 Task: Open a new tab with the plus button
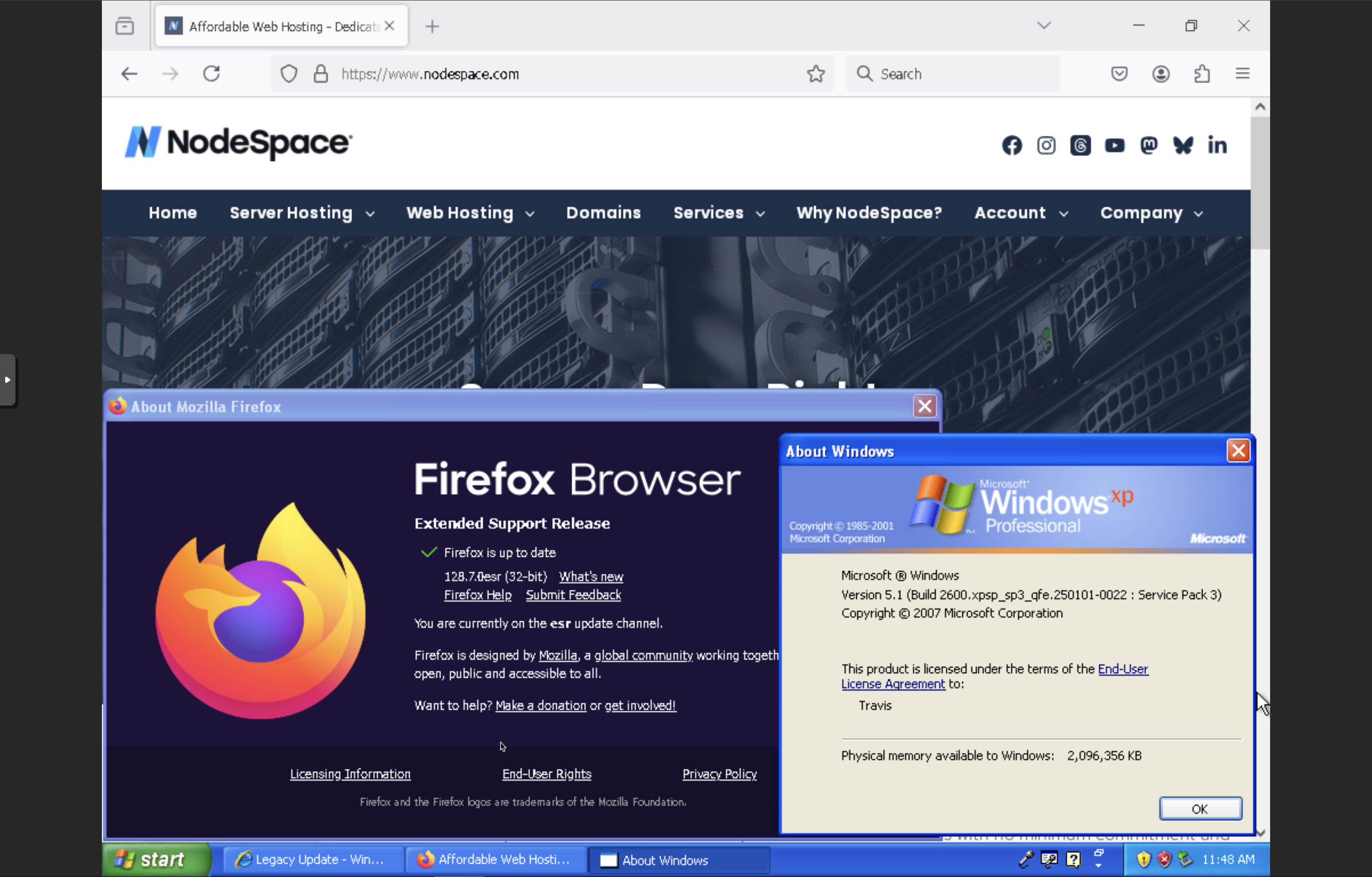tap(432, 26)
